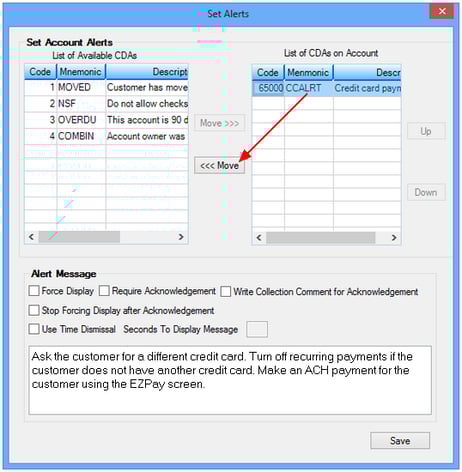Enable the Force Display checkbox

point(34,291)
